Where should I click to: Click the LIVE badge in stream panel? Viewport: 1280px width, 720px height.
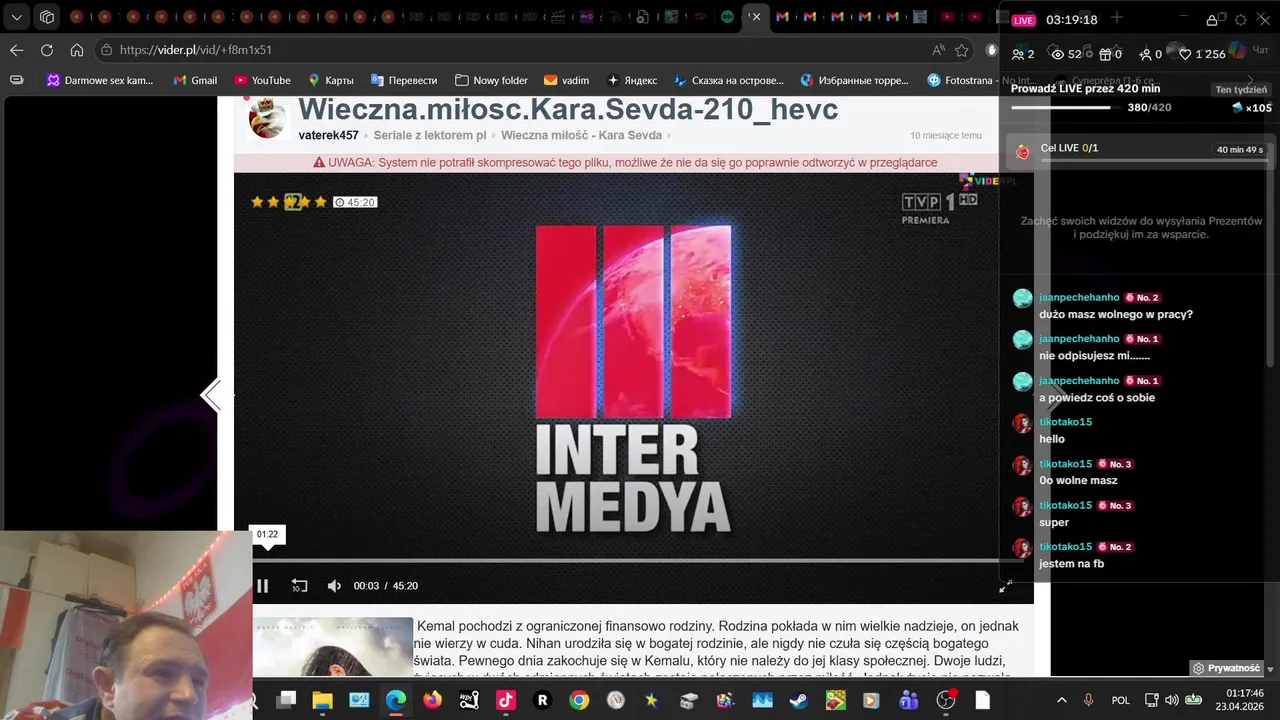click(1023, 20)
